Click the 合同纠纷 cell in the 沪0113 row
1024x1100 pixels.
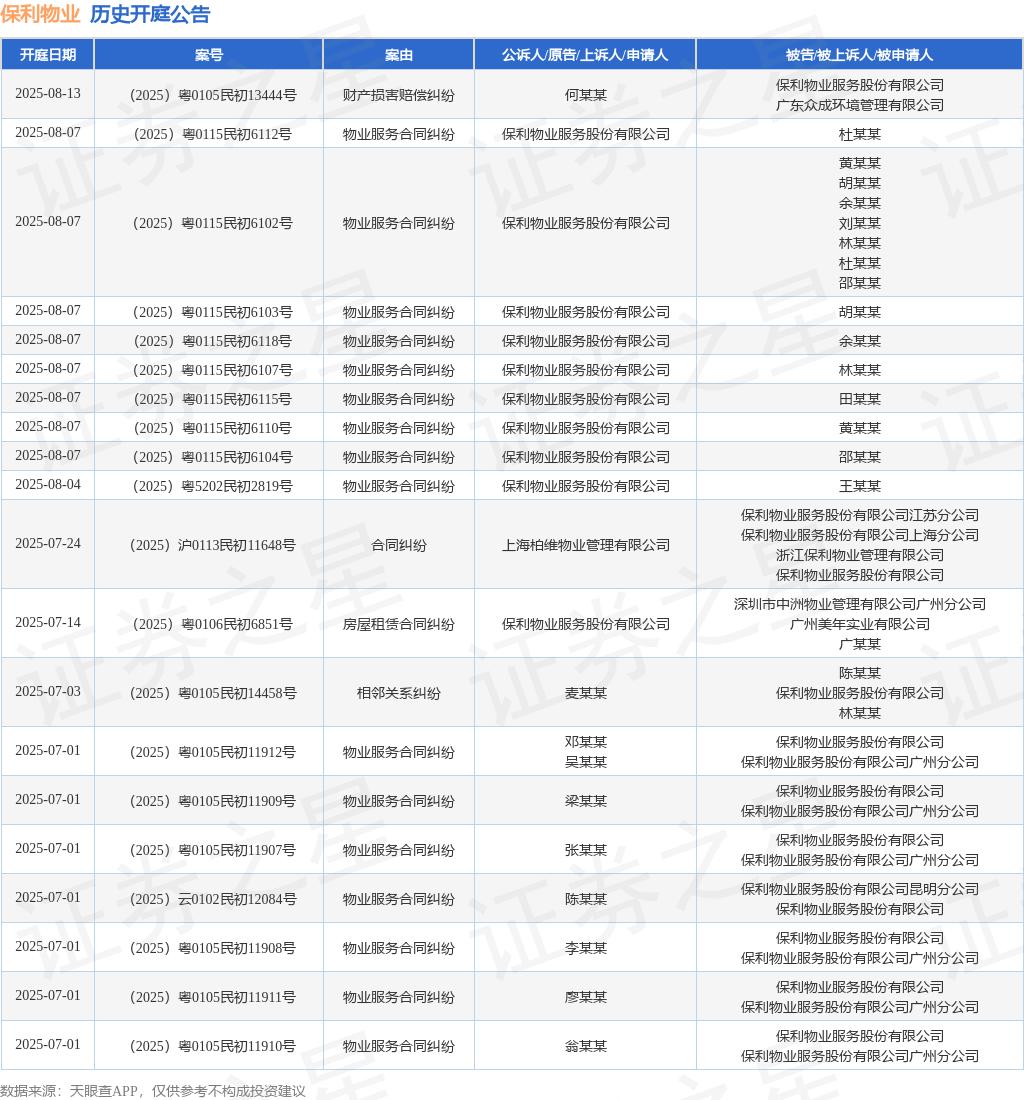pos(398,545)
